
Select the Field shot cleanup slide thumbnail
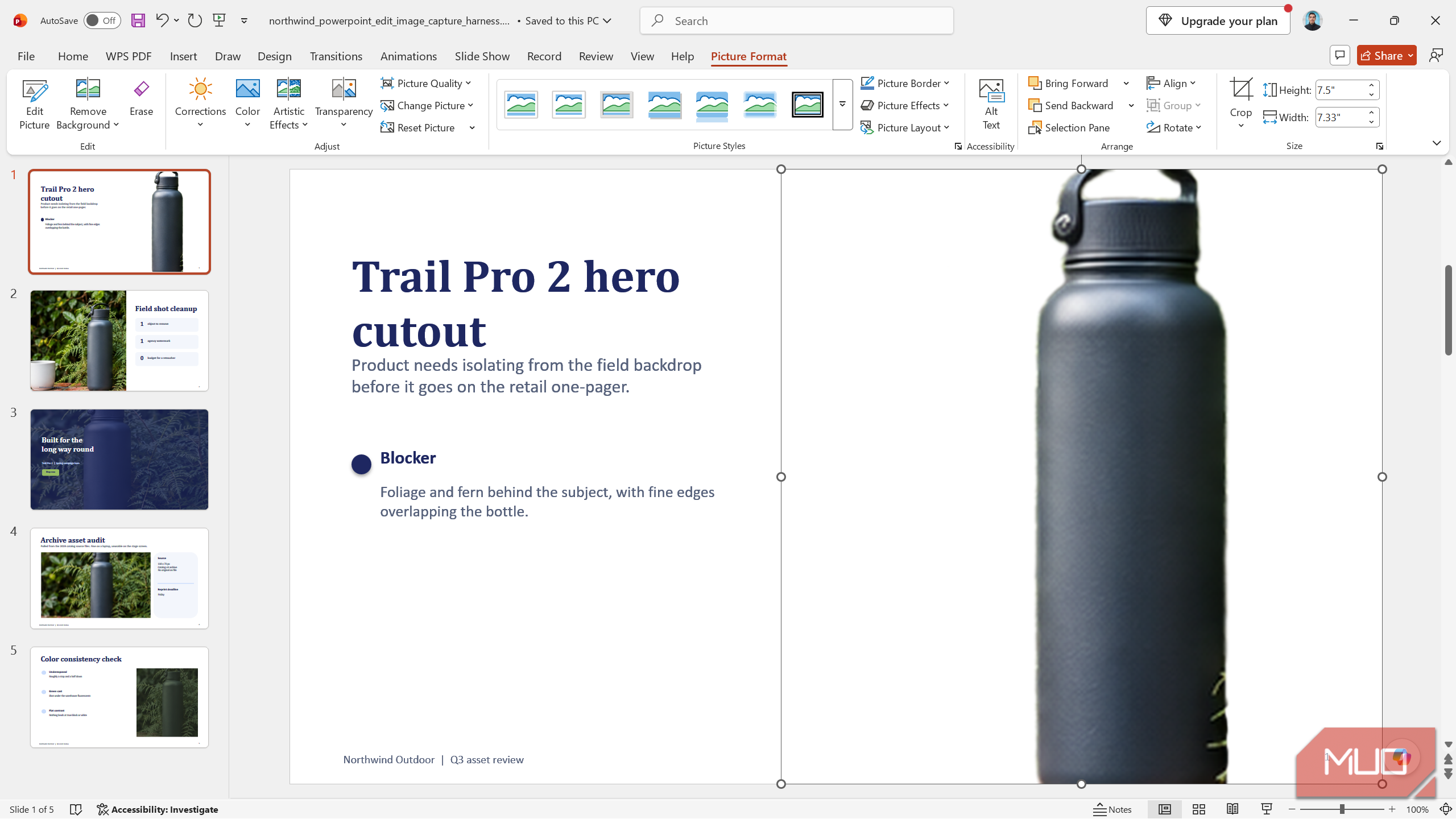click(119, 340)
